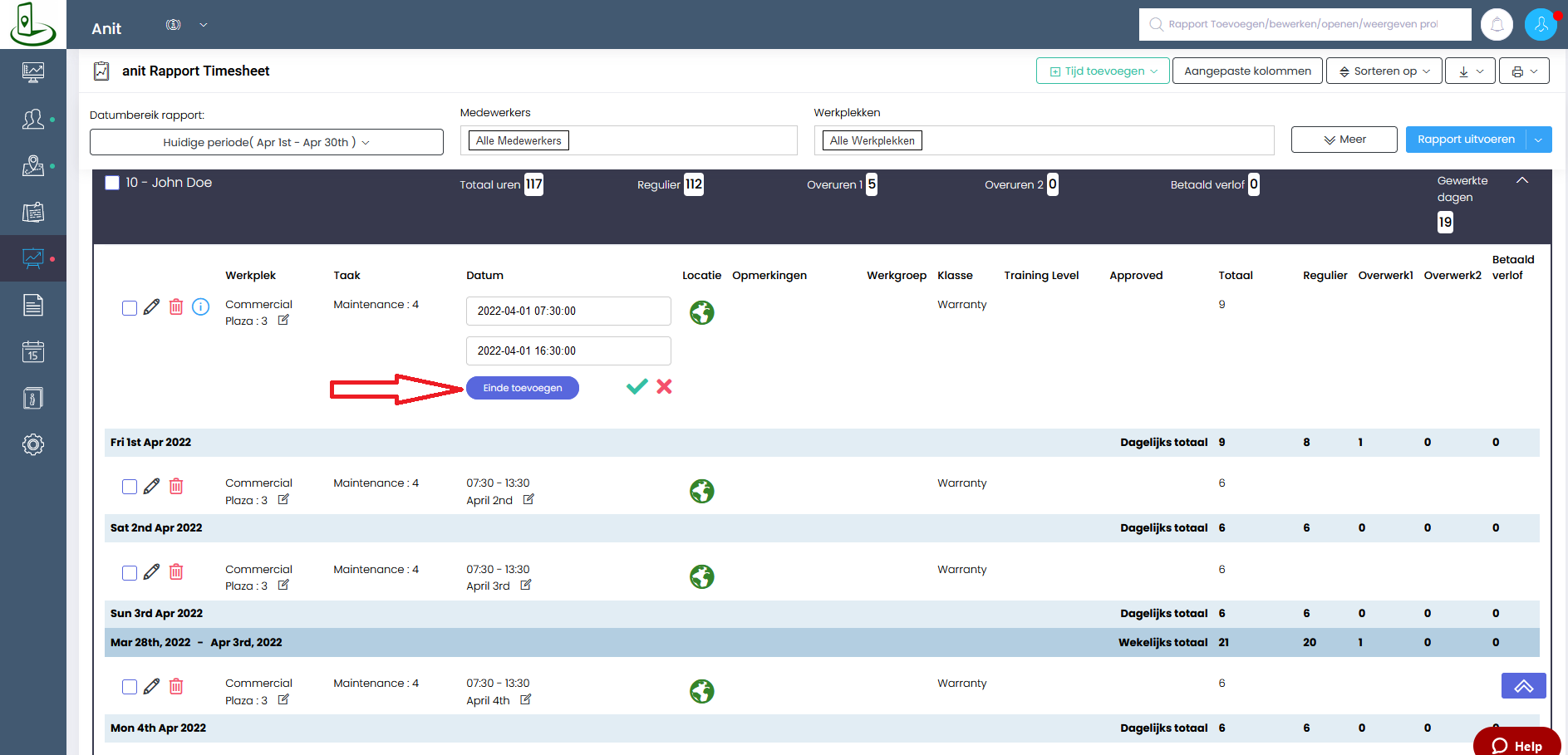Open the document icon in the sidebar
This screenshot has width=1568, height=755.
33,305
